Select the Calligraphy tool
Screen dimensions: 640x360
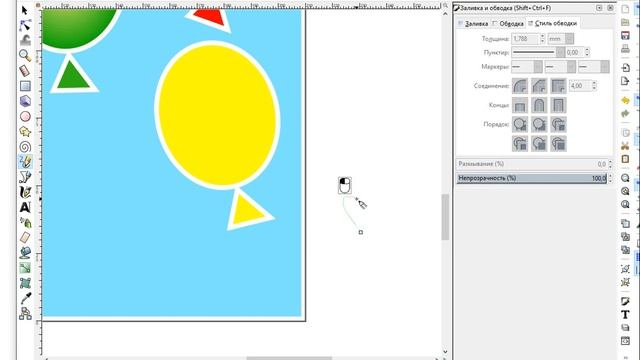pyautogui.click(x=25, y=192)
